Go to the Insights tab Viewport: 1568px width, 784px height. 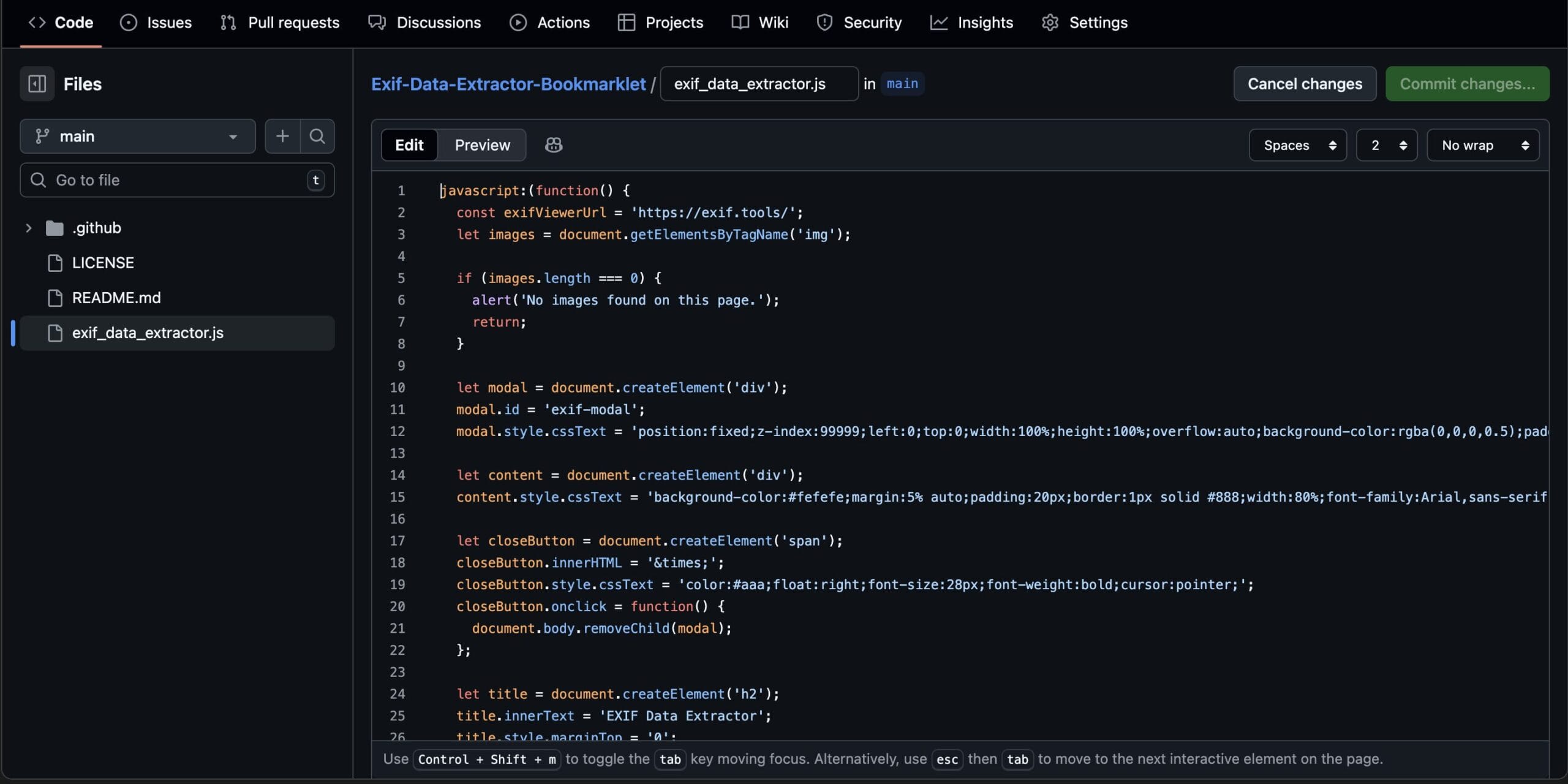point(971,23)
